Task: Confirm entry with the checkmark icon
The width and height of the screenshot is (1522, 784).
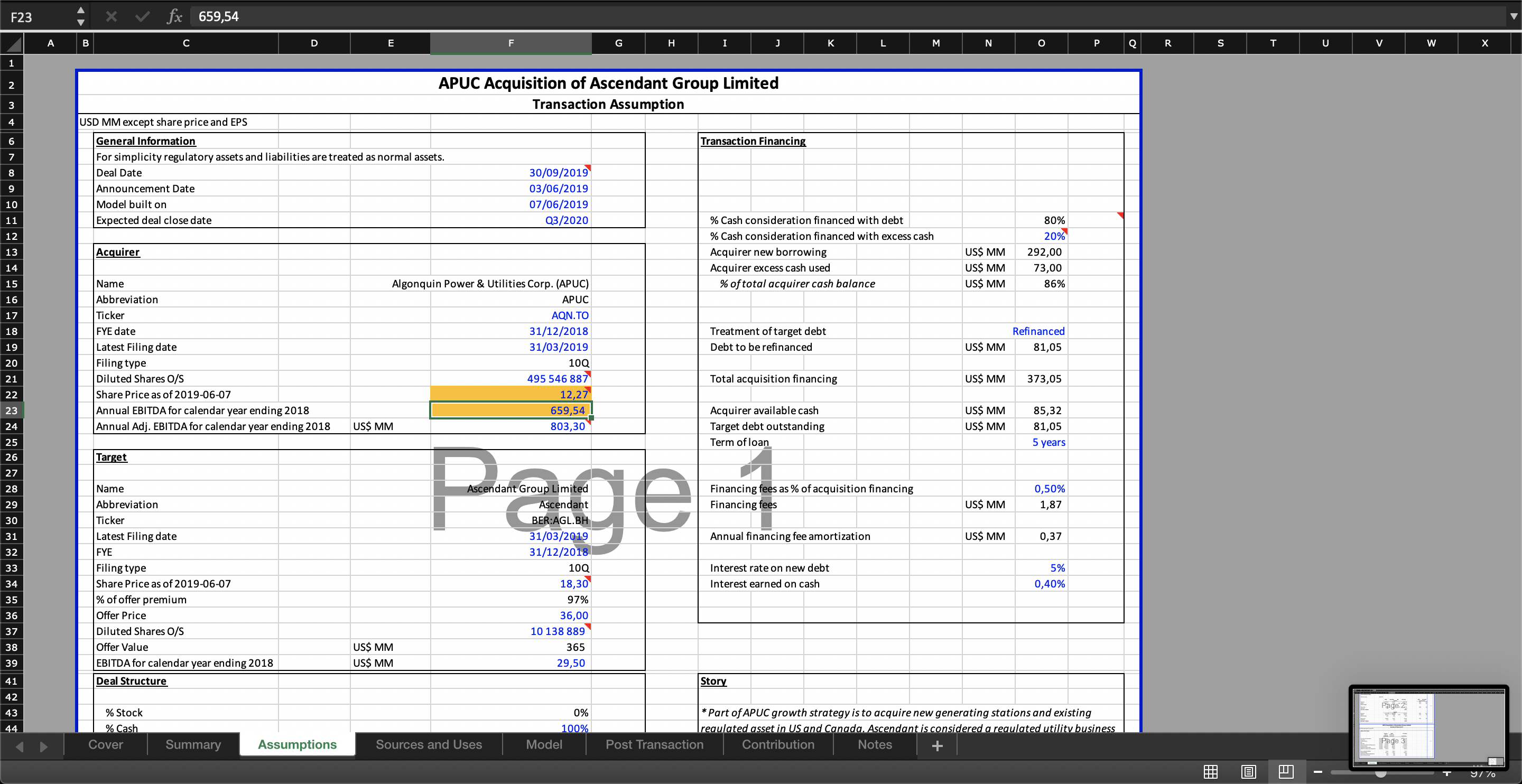Action: click(142, 16)
